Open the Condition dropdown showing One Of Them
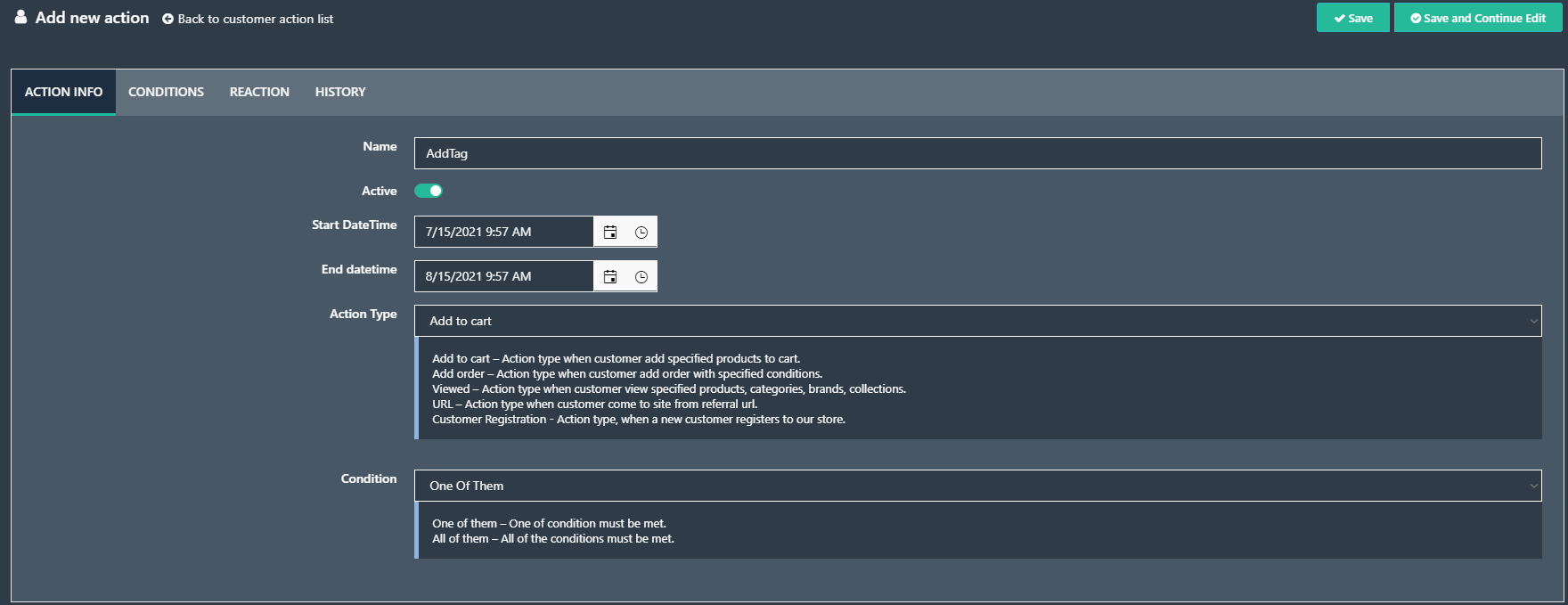This screenshot has width=1568, height=605. point(977,486)
